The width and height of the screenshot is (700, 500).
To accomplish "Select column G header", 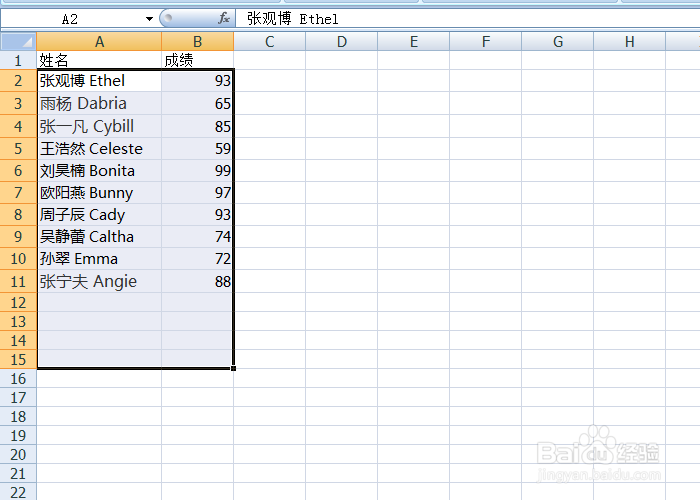I will coord(558,42).
